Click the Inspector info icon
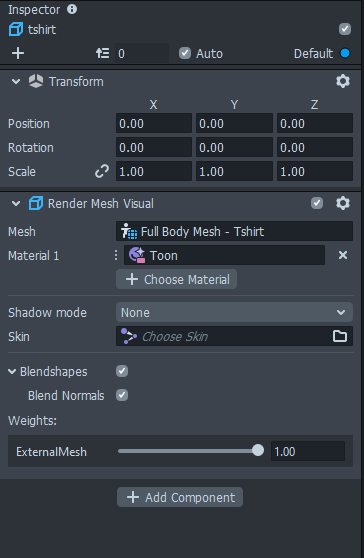 coord(72,9)
